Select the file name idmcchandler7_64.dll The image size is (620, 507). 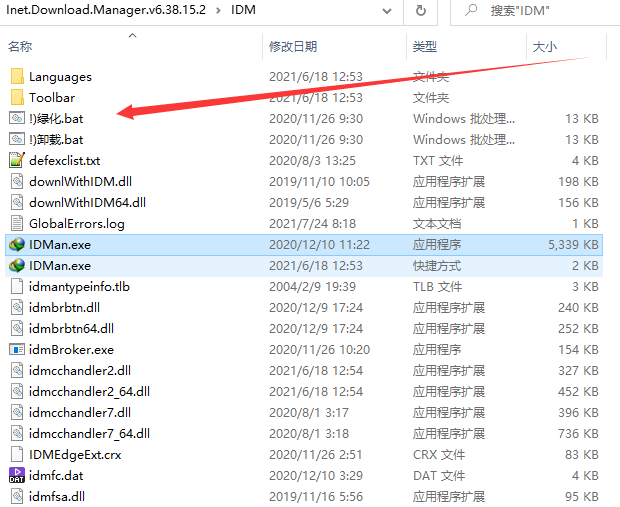point(89,433)
